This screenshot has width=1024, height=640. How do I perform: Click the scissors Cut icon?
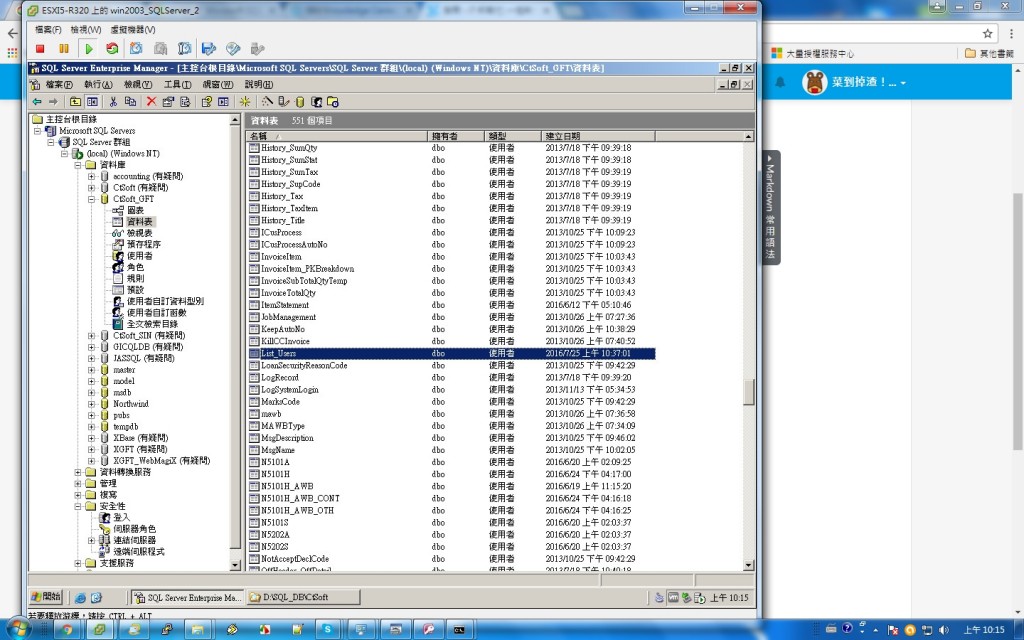113,102
